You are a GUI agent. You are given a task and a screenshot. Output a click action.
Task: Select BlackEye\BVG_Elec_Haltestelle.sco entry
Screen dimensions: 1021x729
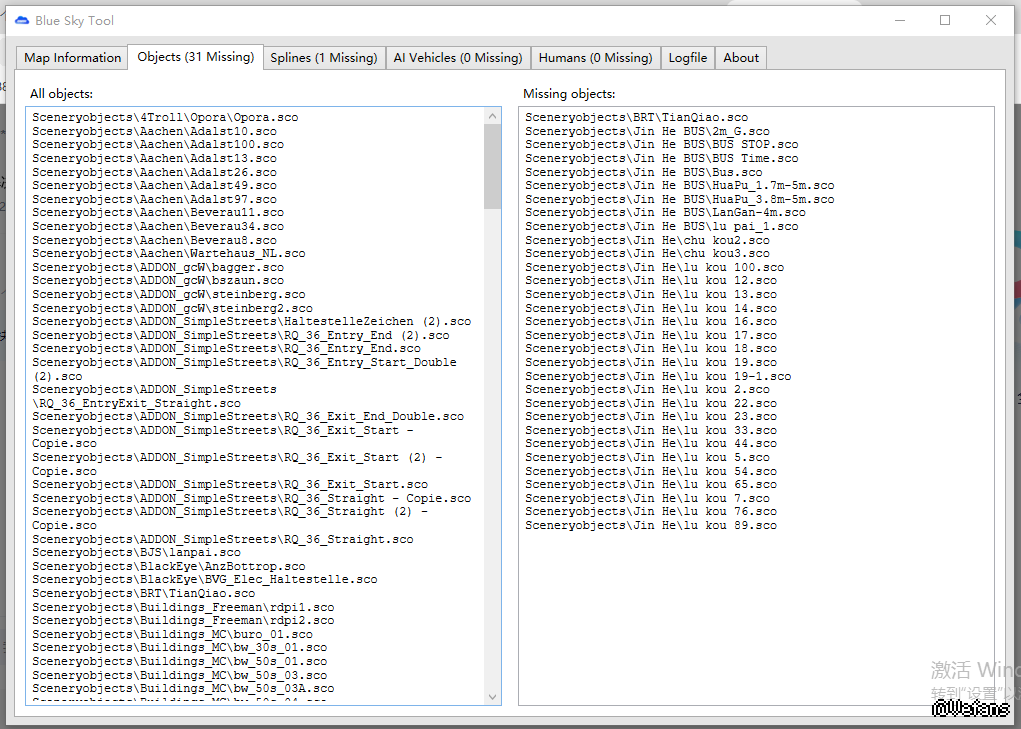[x=204, y=579]
